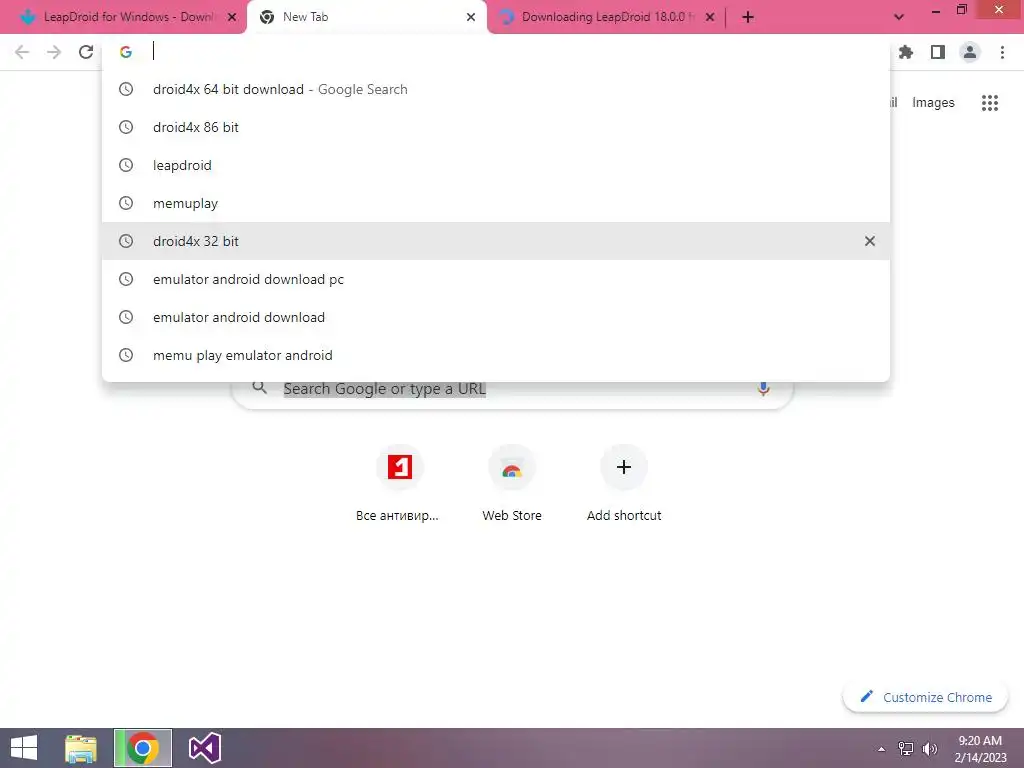Close the LeapDroid for Windows tab
Viewport: 1024px width, 768px height.
coord(232,17)
